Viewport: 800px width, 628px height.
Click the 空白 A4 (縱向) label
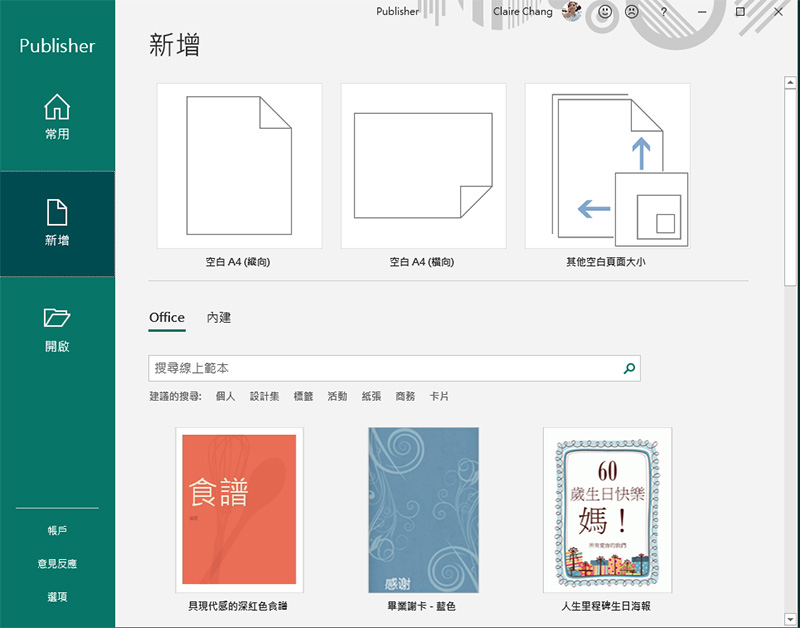pyautogui.click(x=238, y=262)
